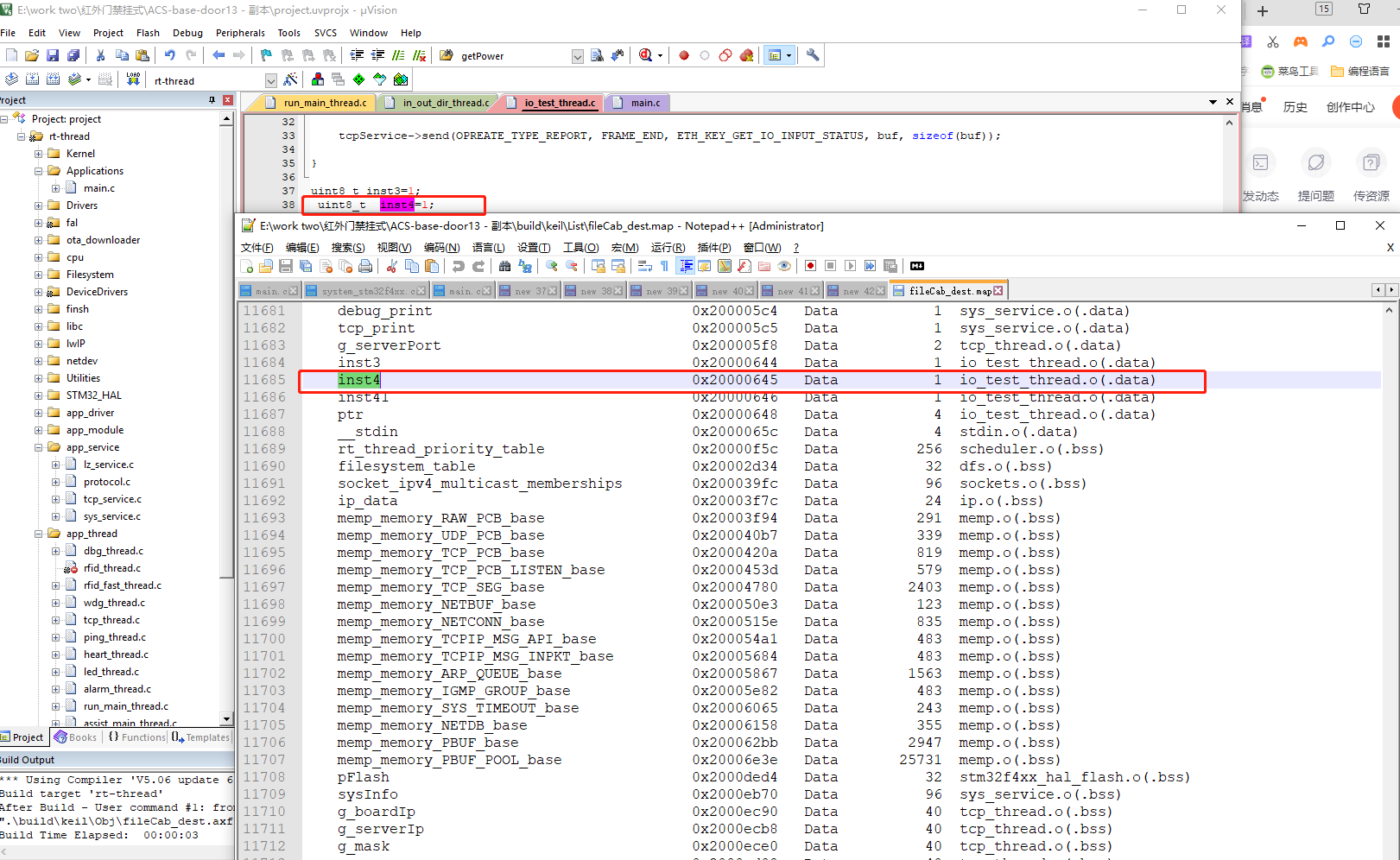The image size is (1400, 860).
Task: Click Notepad++ Markdown MD panel icon
Action: pyautogui.click(x=917, y=266)
